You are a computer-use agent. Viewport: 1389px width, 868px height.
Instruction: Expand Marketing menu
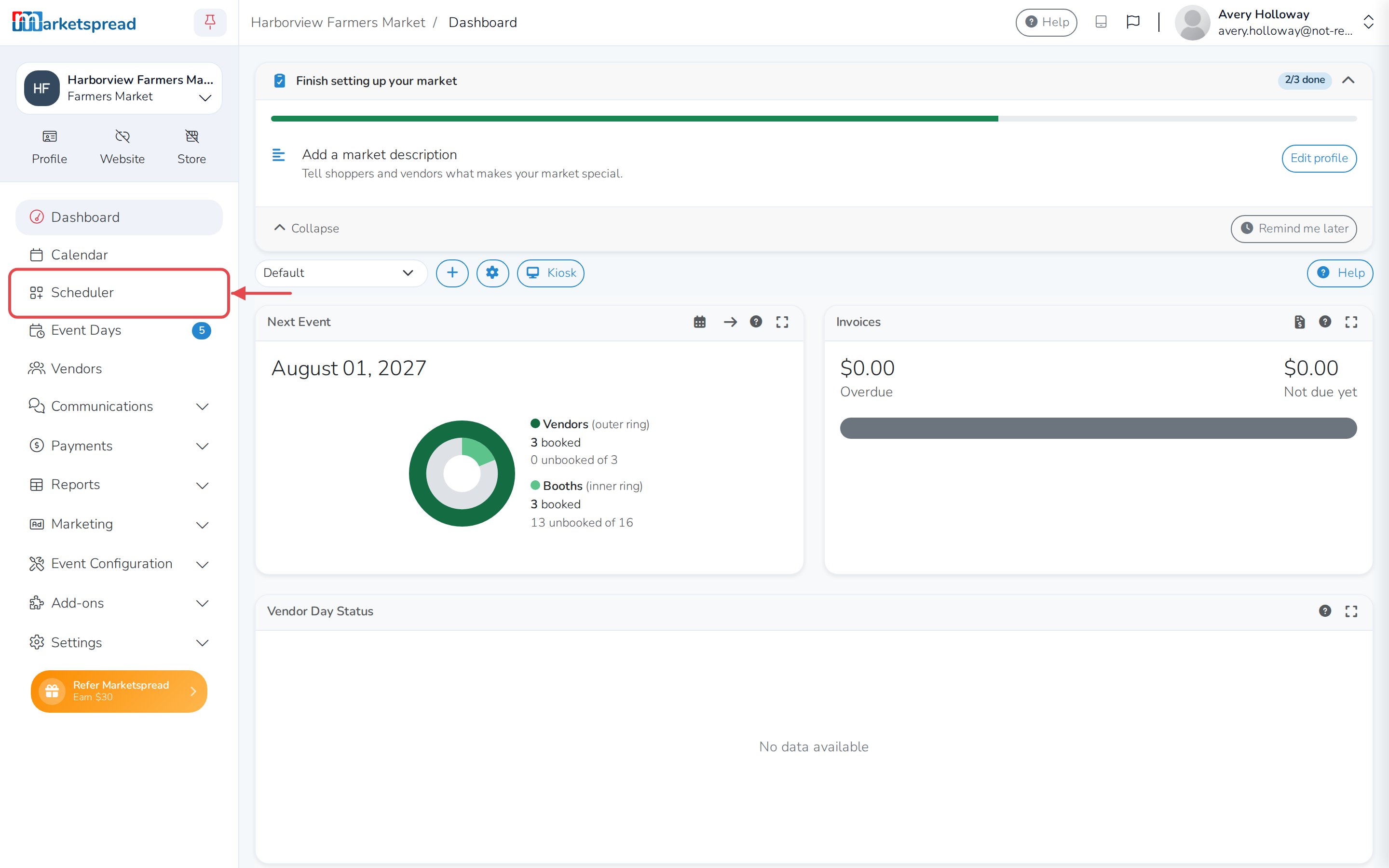119,525
